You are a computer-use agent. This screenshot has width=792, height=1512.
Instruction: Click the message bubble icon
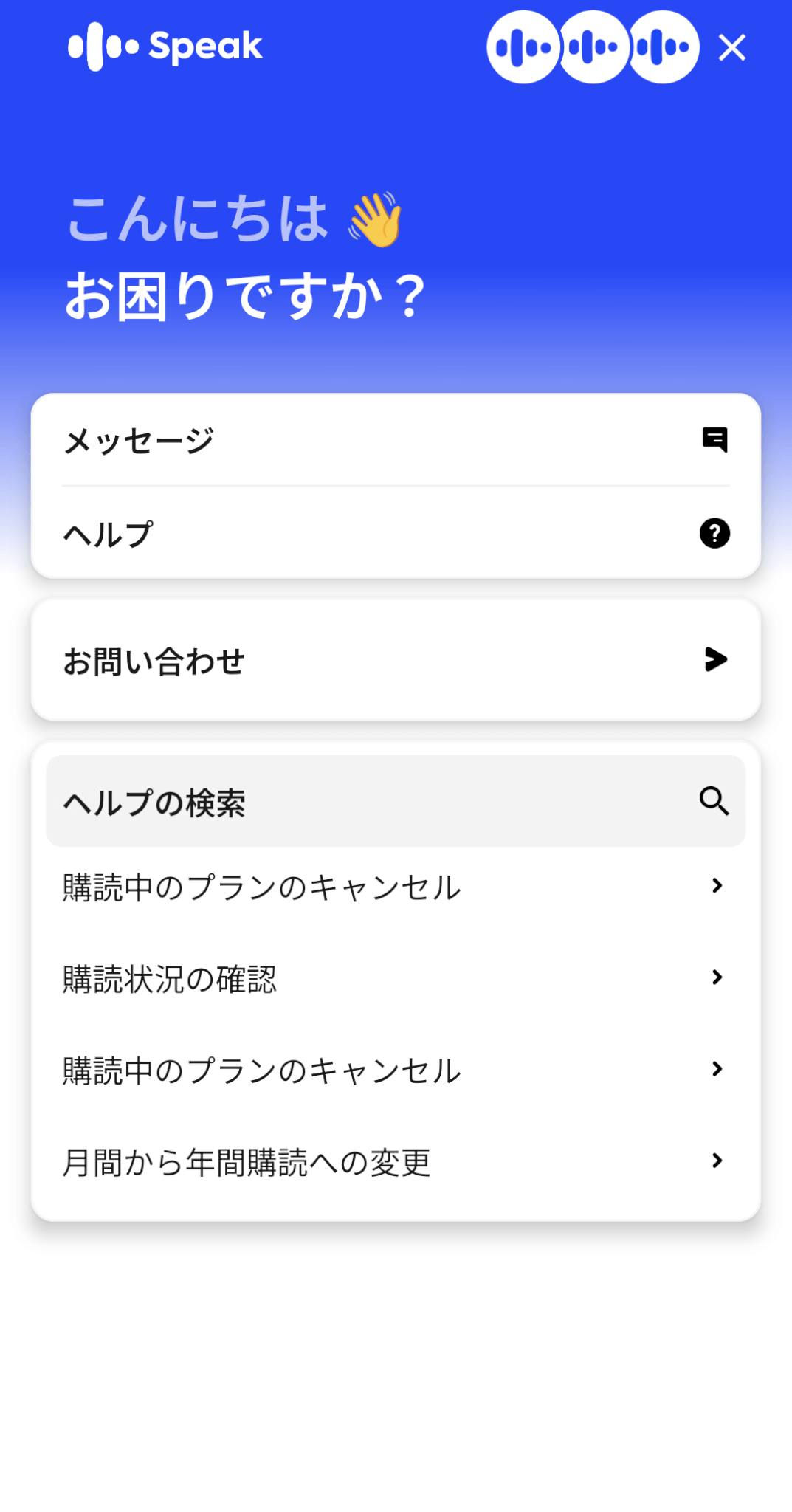(714, 440)
